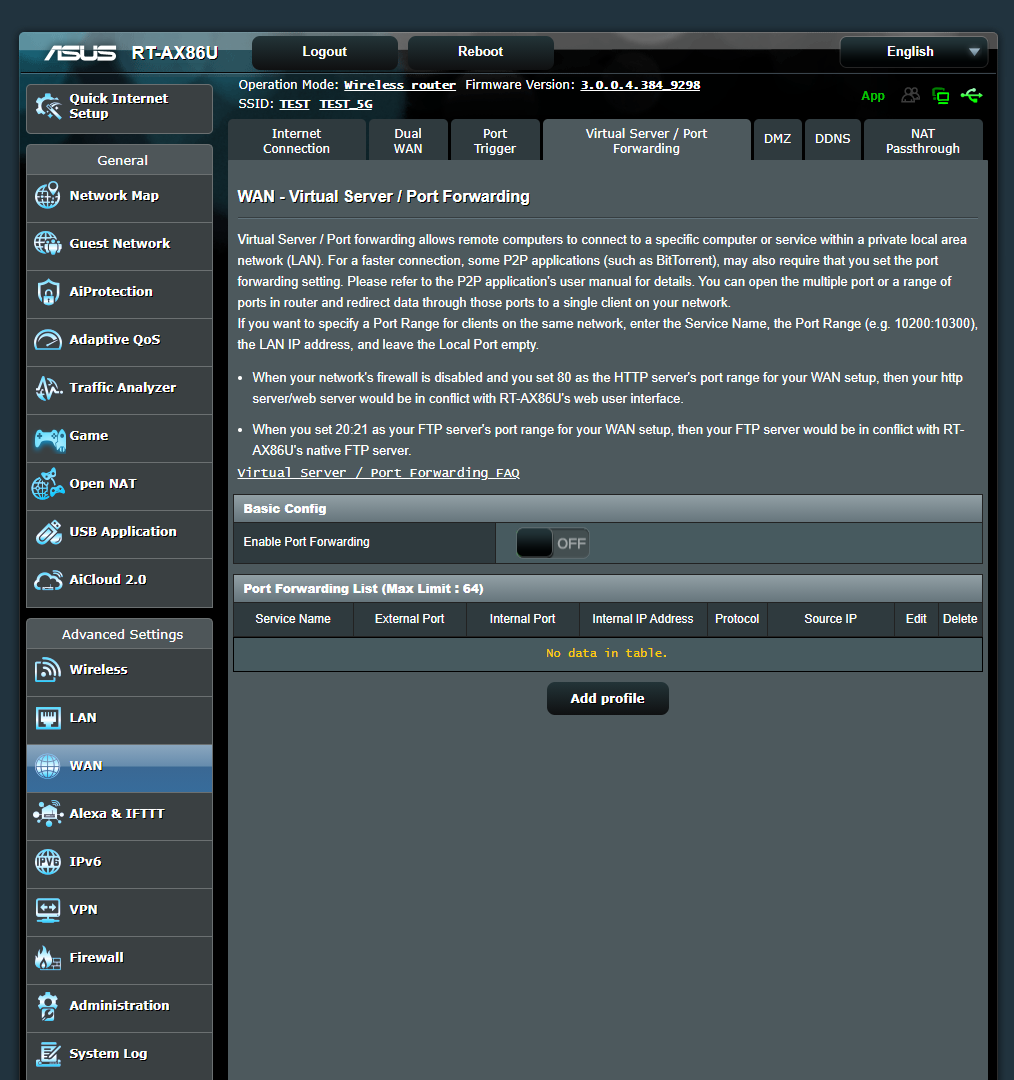
Task: Click the IPv6 globe icon
Action: pyautogui.click(x=48, y=862)
